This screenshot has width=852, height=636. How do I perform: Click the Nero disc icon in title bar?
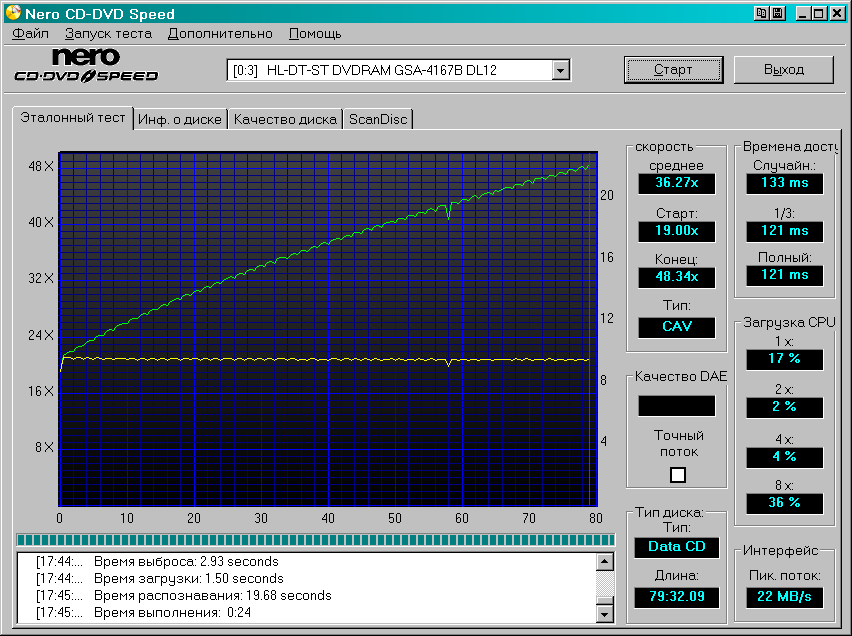pyautogui.click(x=13, y=14)
